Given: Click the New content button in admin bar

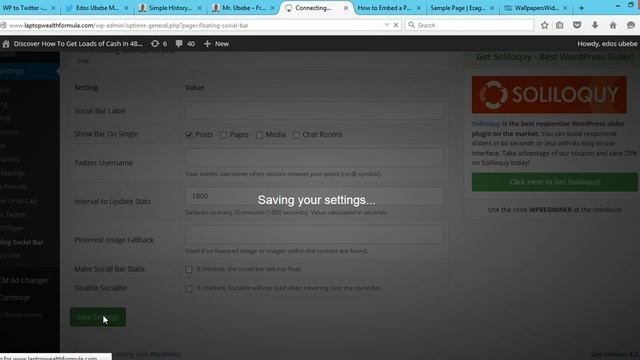Looking at the screenshot, I should pyautogui.click(x=216, y=44).
